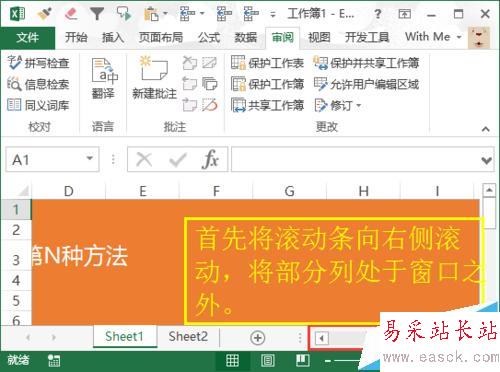Viewport: 500px width, 372px height.
Task: Click the cancel X in formula bar
Action: click(x=144, y=160)
